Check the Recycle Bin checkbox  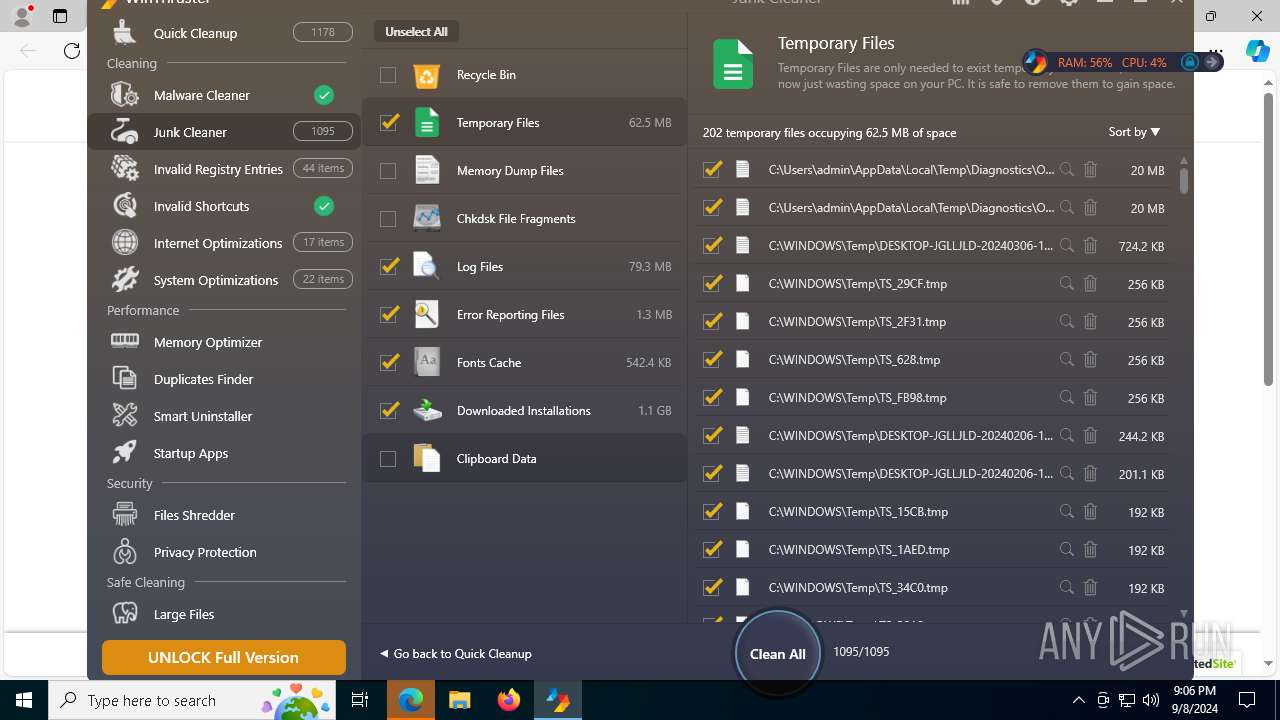point(388,75)
